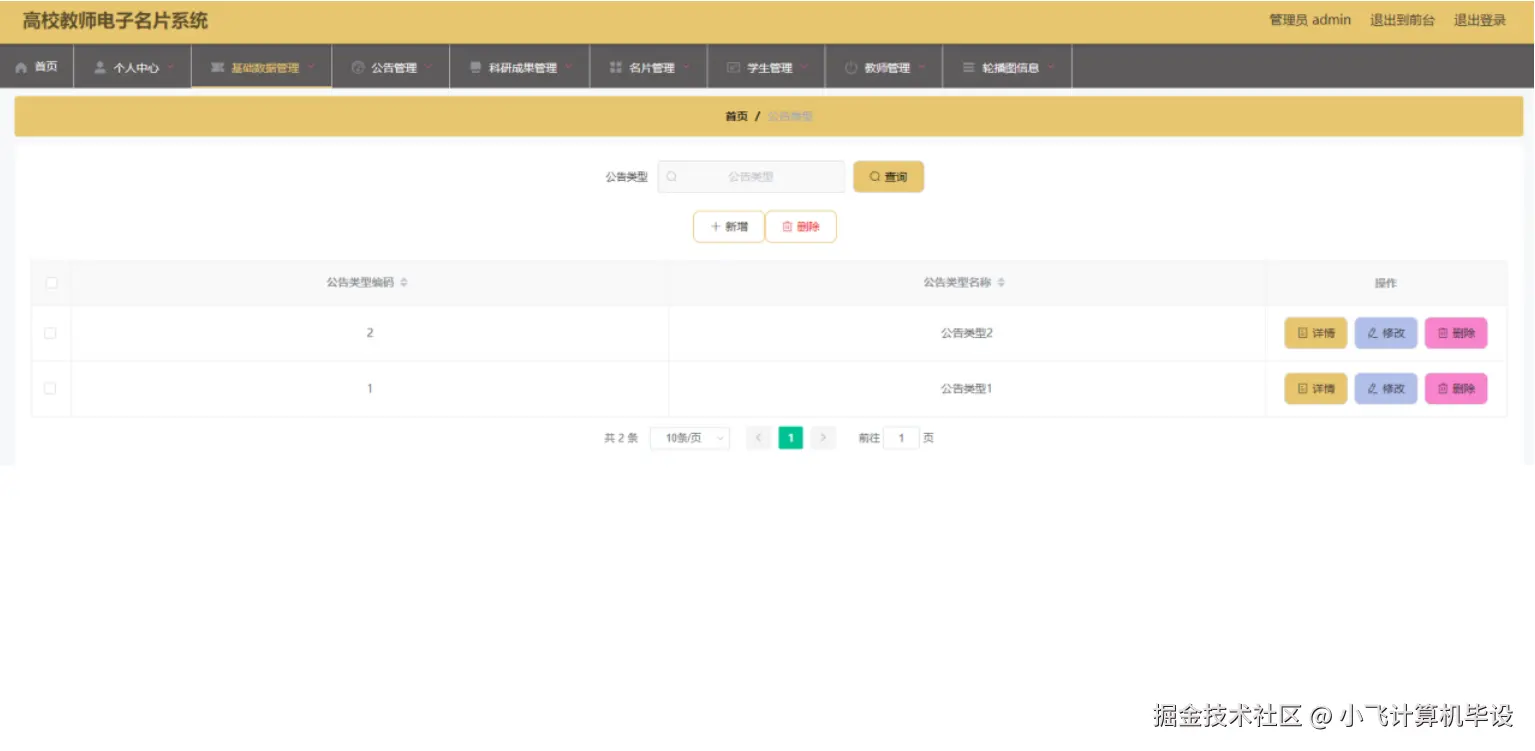This screenshot has height=751, width=1535.
Task: Click the 新增 add button
Action: point(729,227)
